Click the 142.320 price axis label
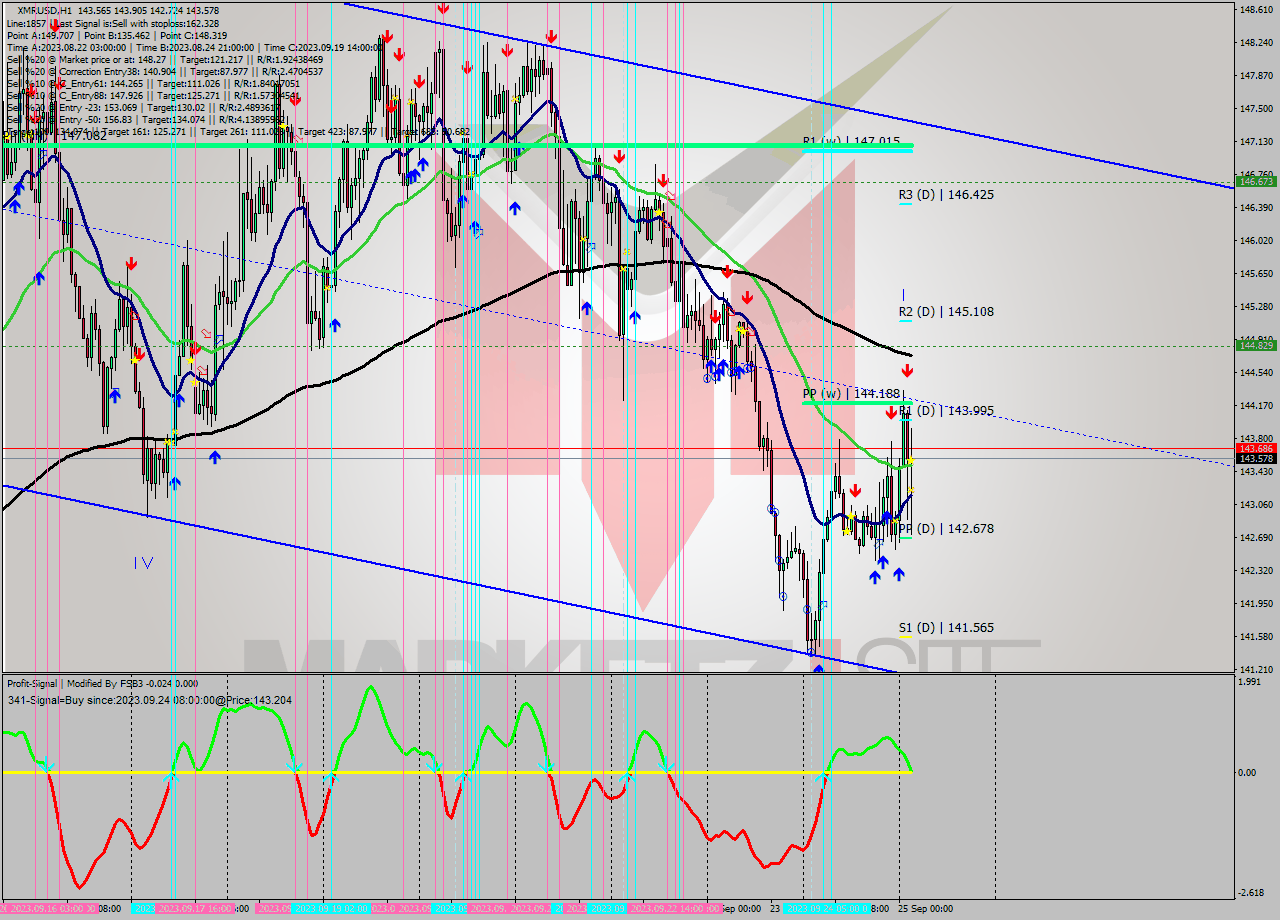 1256,570
